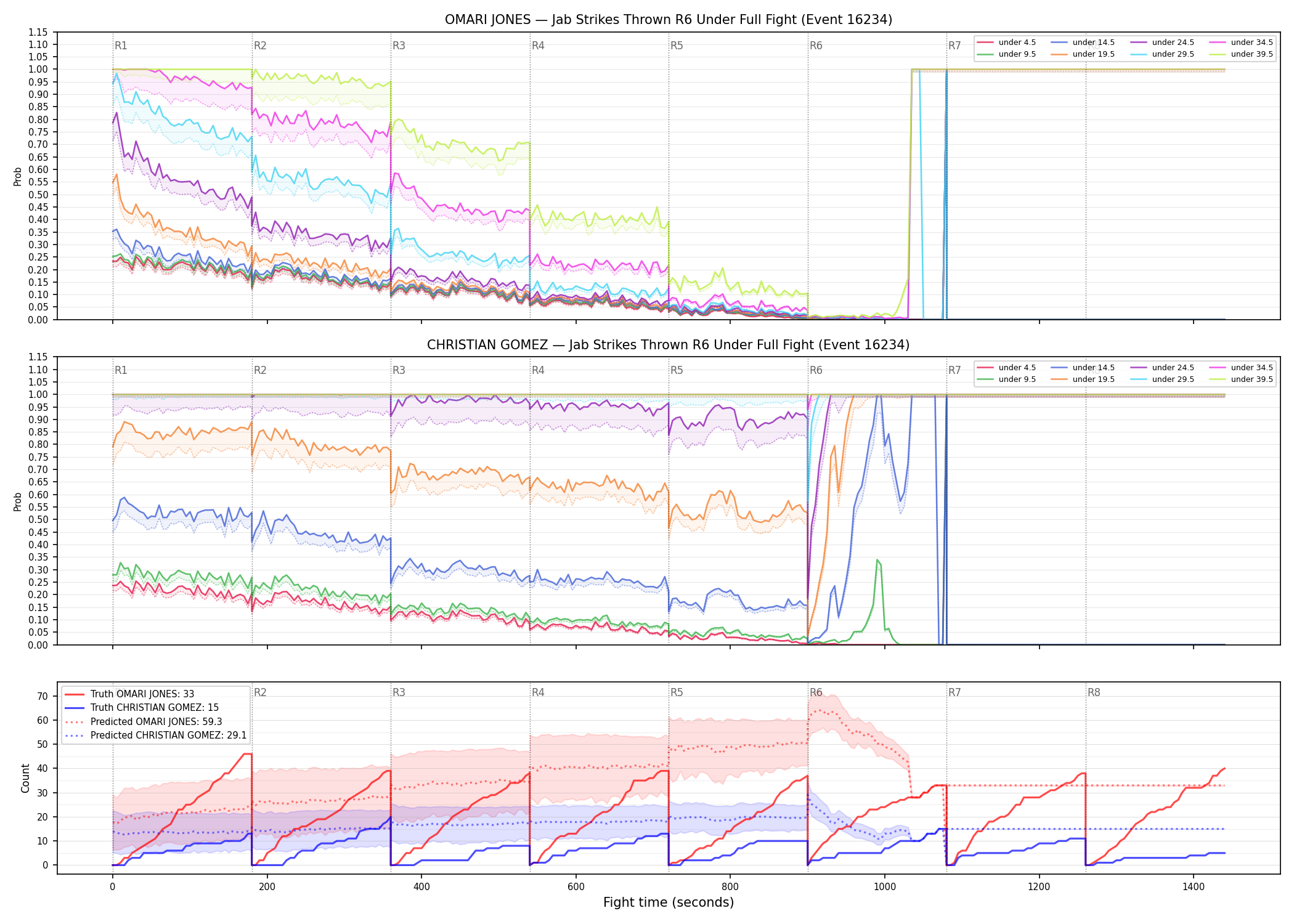Click 'Predicted CHRISTIAN GOMEZ: 29.1' legend entry
This screenshot has width=1294, height=924.
coord(156,736)
